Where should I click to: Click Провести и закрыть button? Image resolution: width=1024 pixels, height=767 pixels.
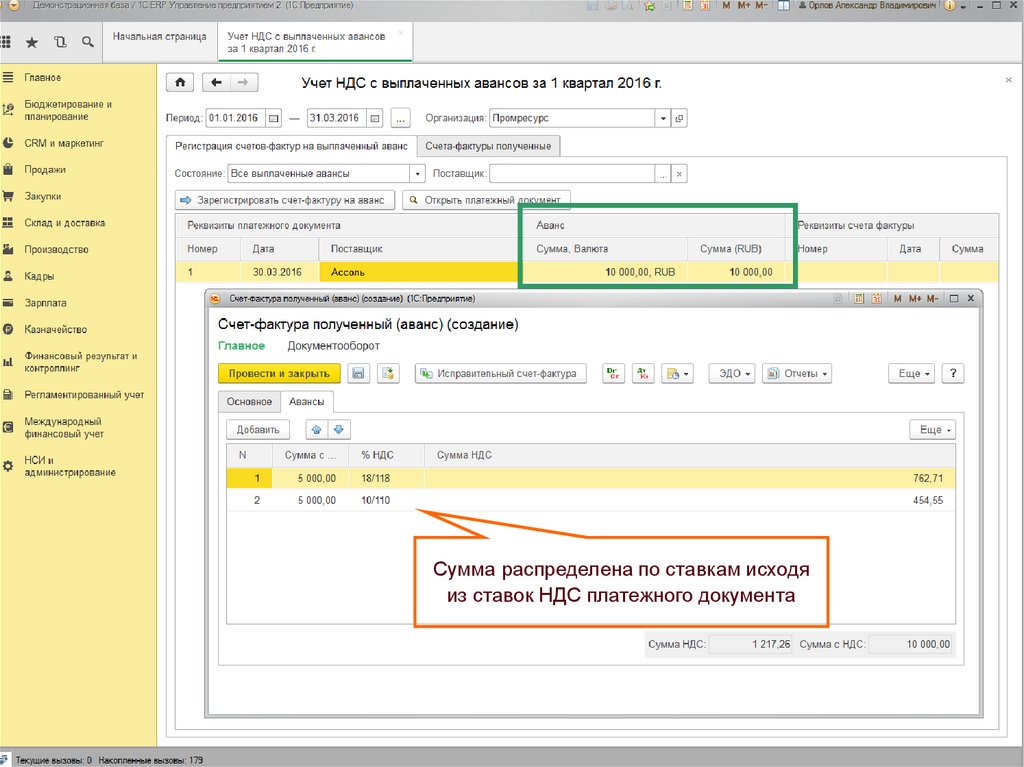point(279,373)
